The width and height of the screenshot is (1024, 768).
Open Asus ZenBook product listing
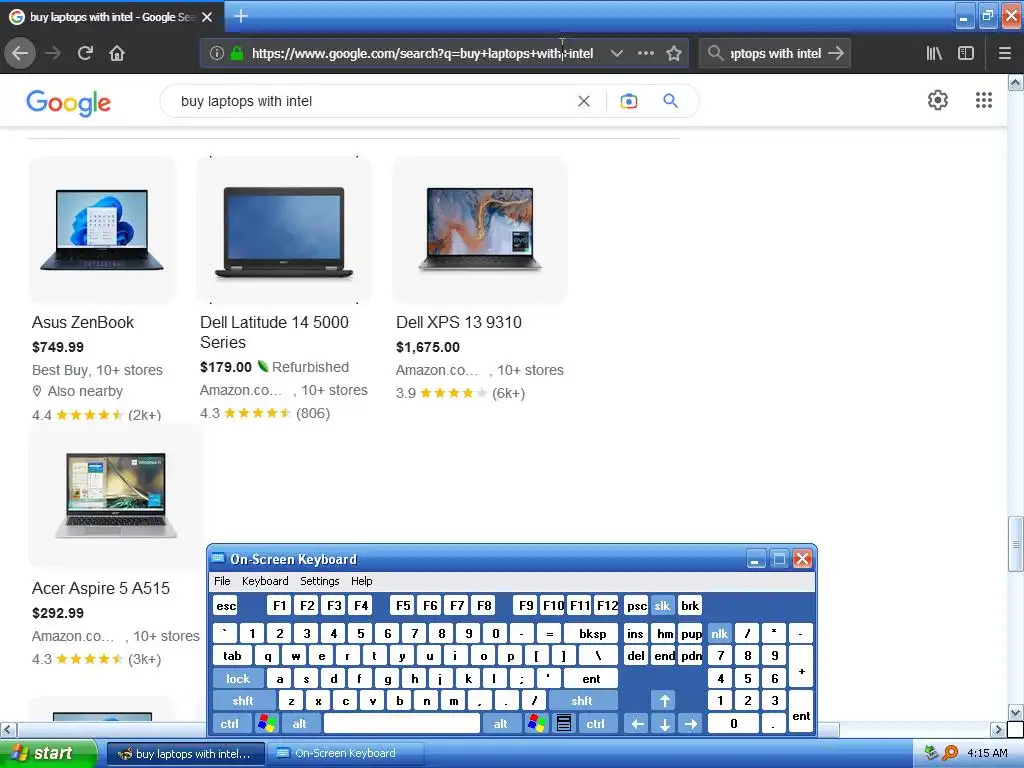83,322
